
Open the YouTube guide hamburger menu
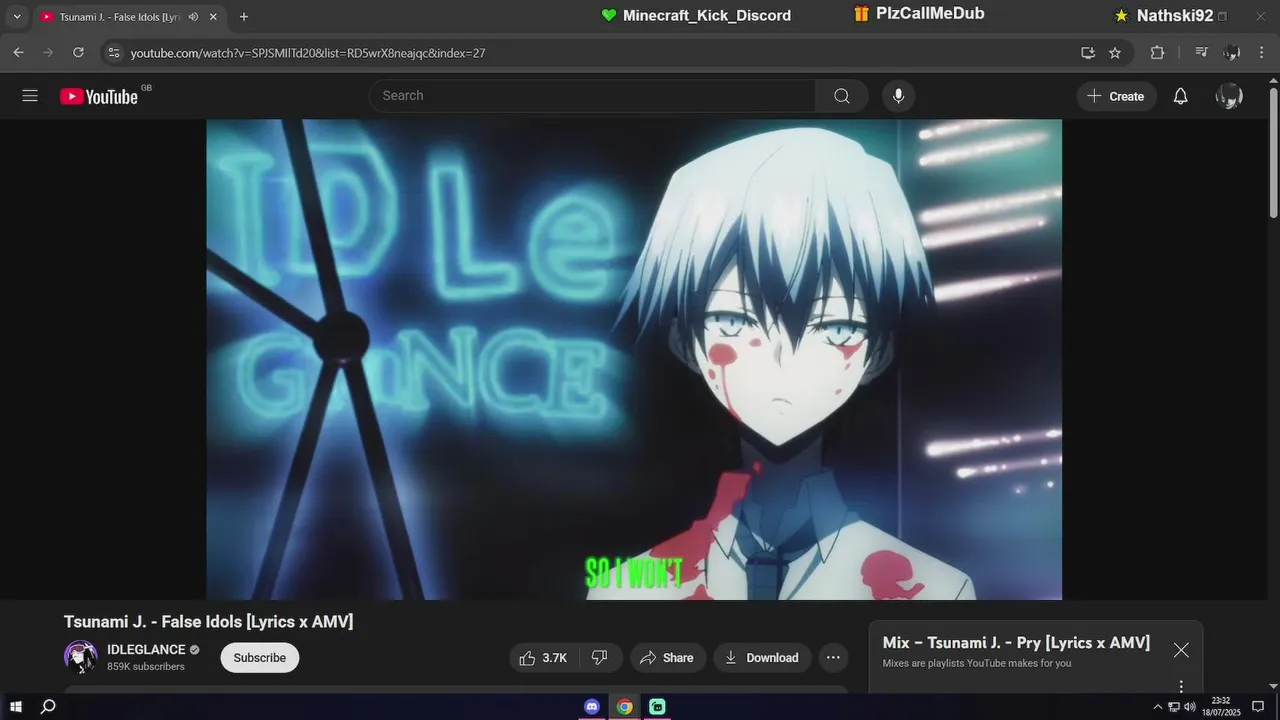click(x=30, y=96)
